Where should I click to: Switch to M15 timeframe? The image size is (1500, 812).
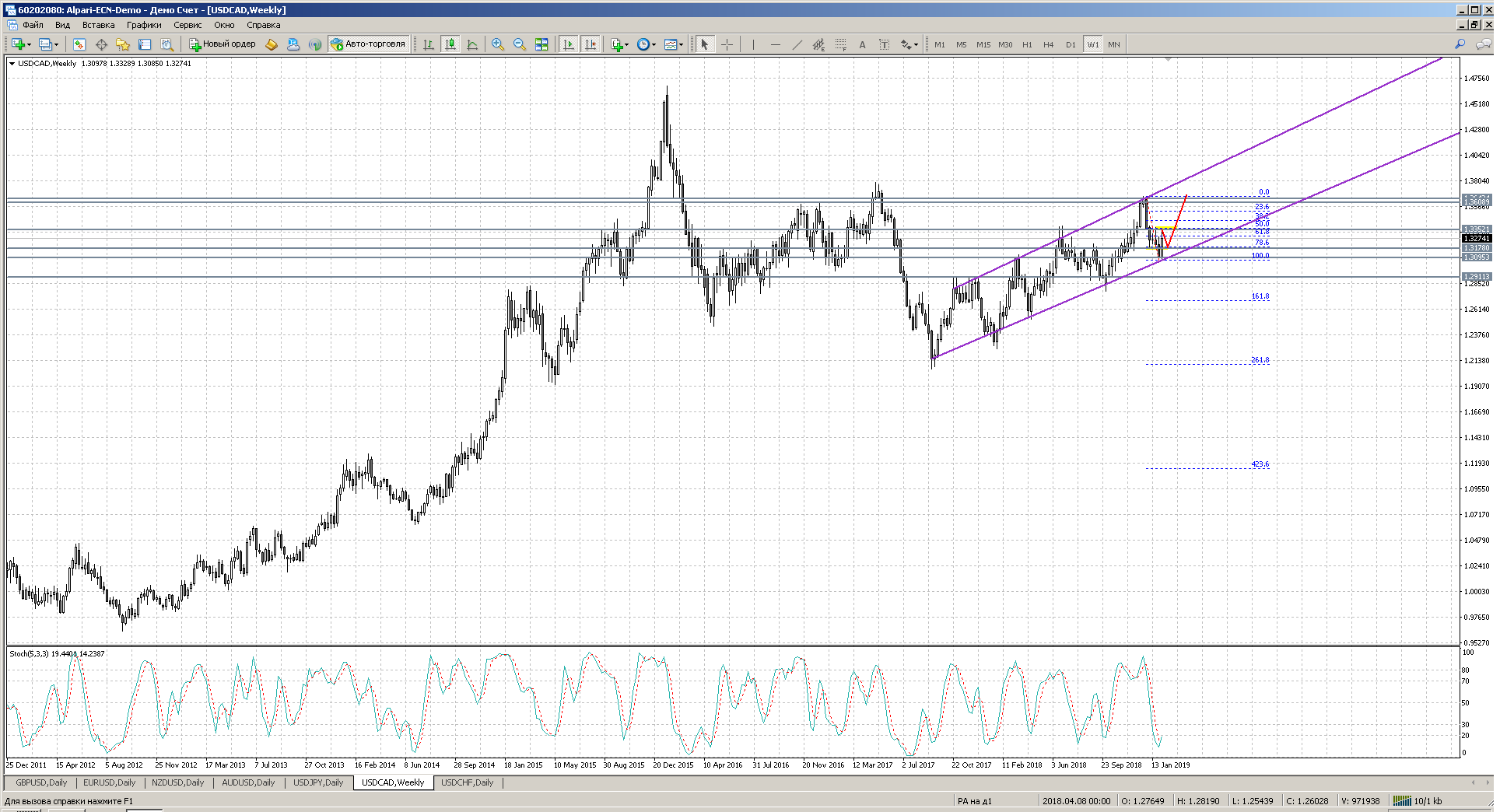click(x=983, y=44)
